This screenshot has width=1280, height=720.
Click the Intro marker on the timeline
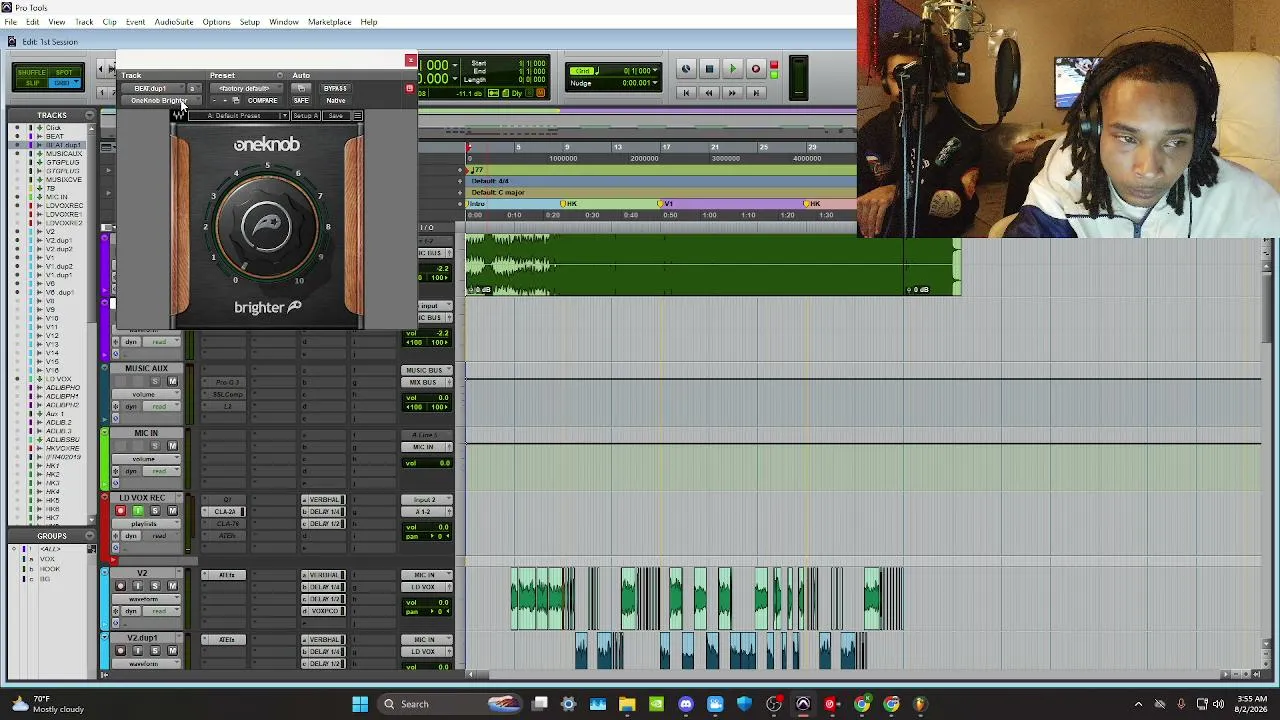click(478, 204)
